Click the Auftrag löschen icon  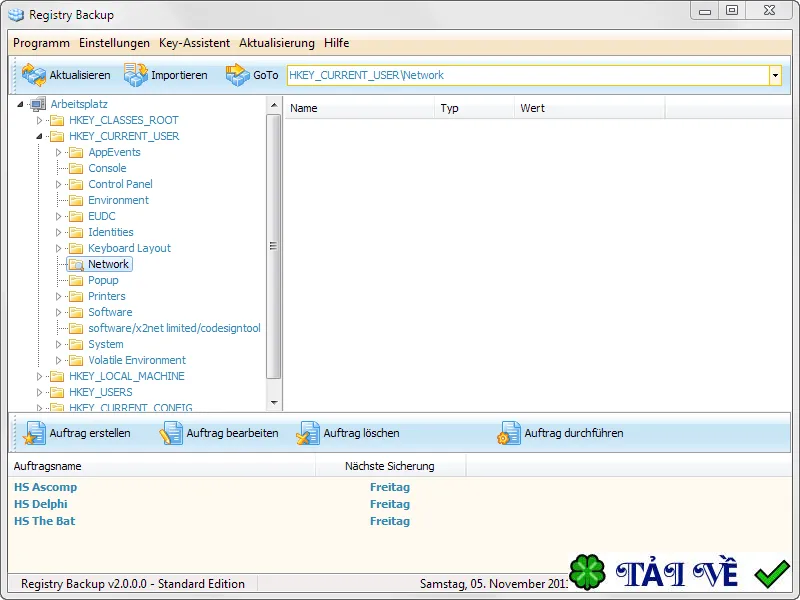[308, 433]
